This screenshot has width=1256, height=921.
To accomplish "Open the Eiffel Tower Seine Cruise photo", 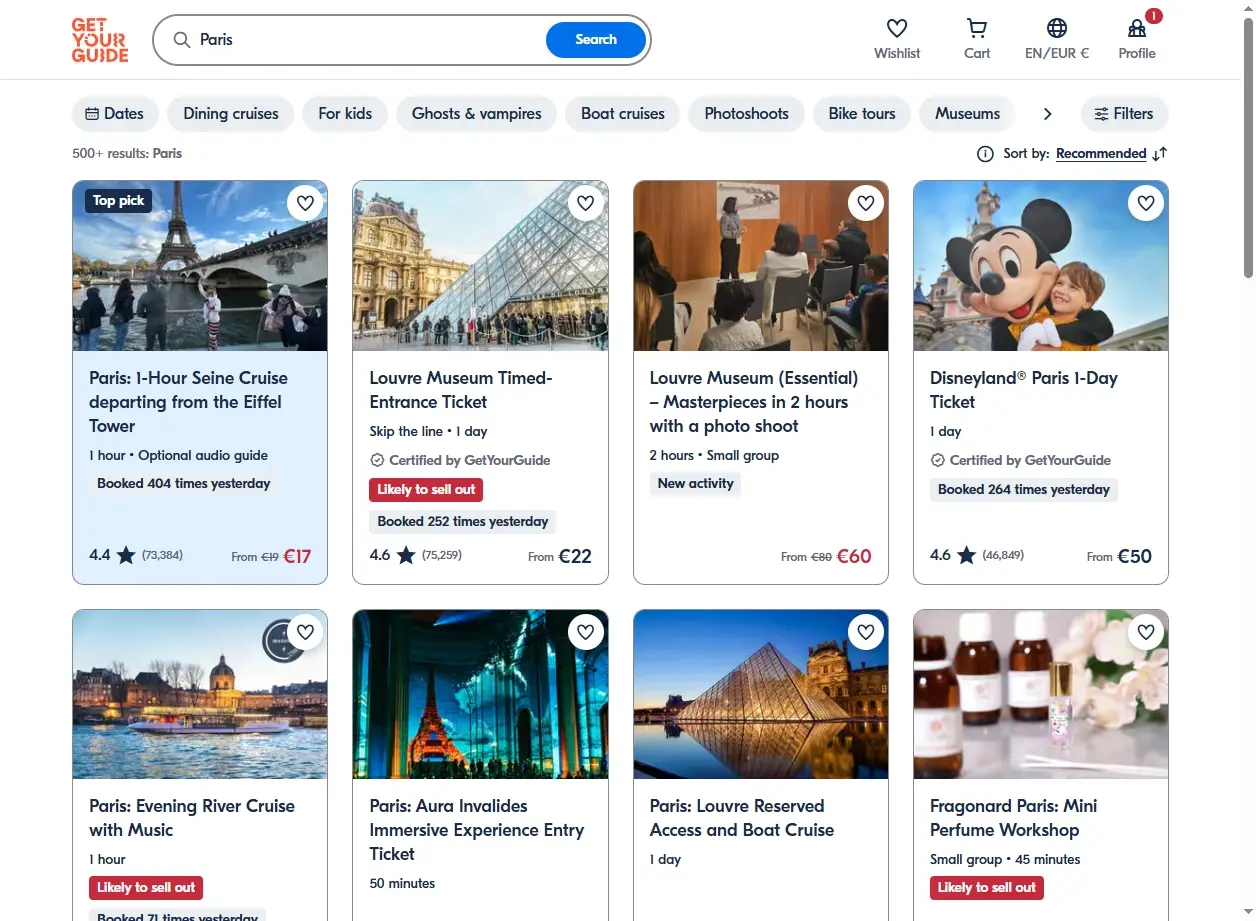I will pos(200,266).
